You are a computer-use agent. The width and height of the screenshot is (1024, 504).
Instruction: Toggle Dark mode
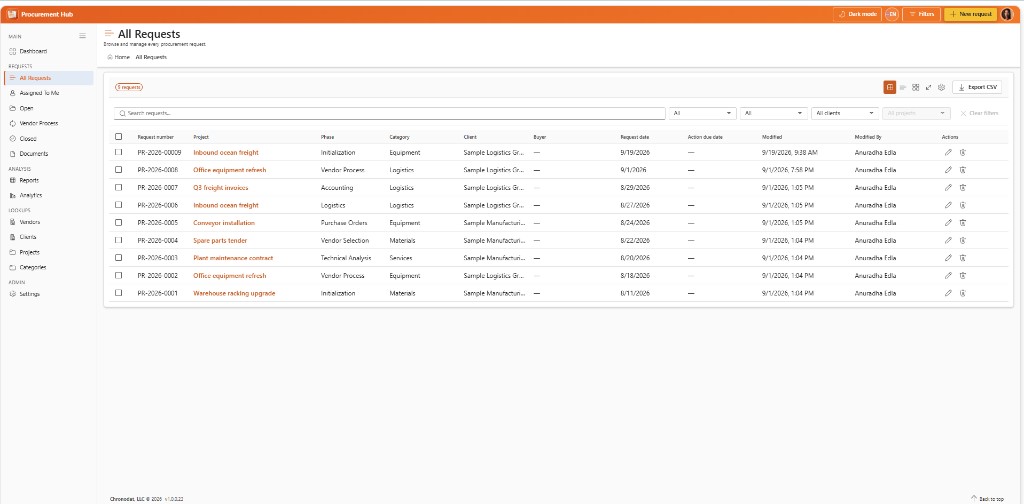[x=857, y=14]
